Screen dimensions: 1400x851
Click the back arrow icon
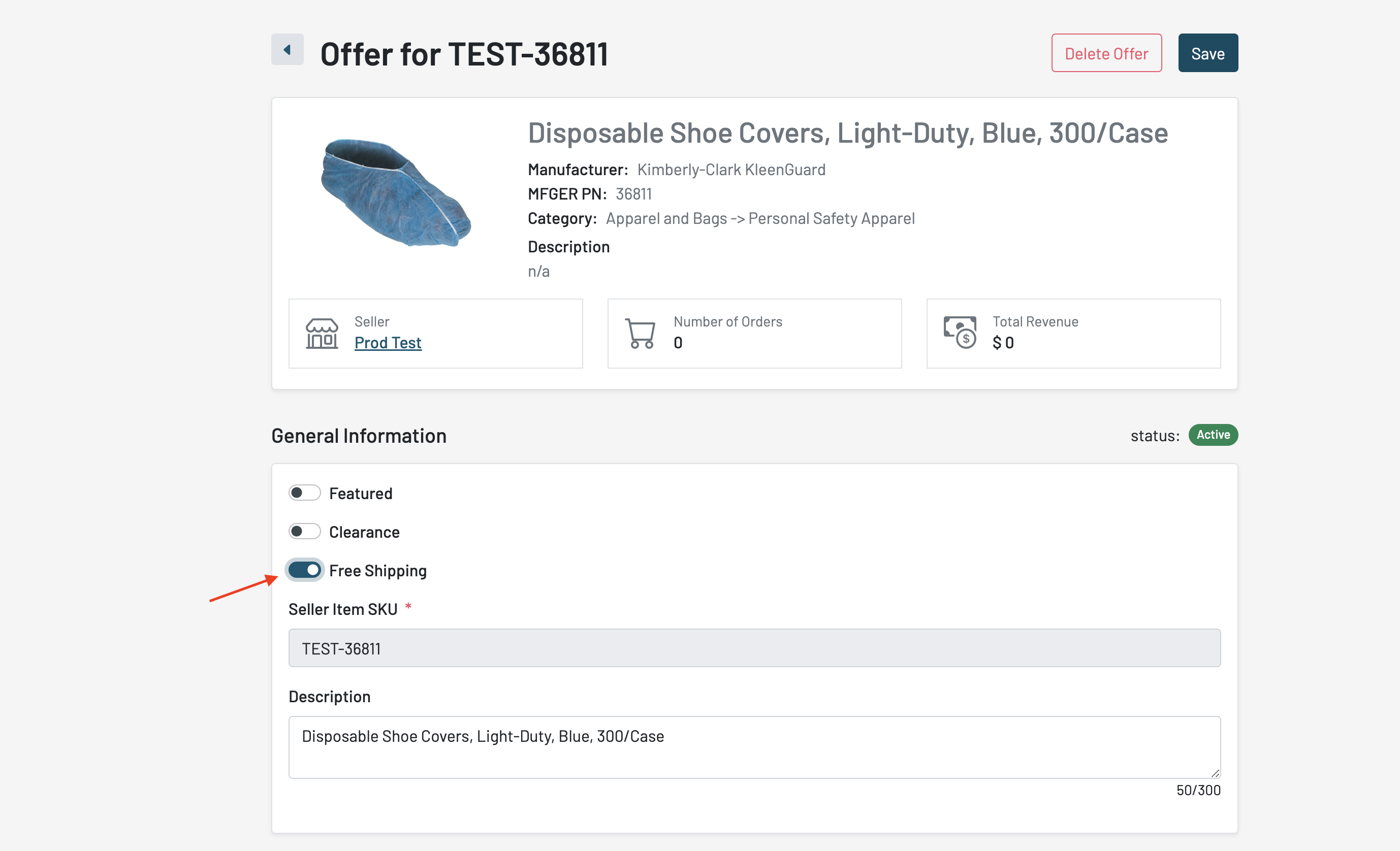[x=287, y=49]
